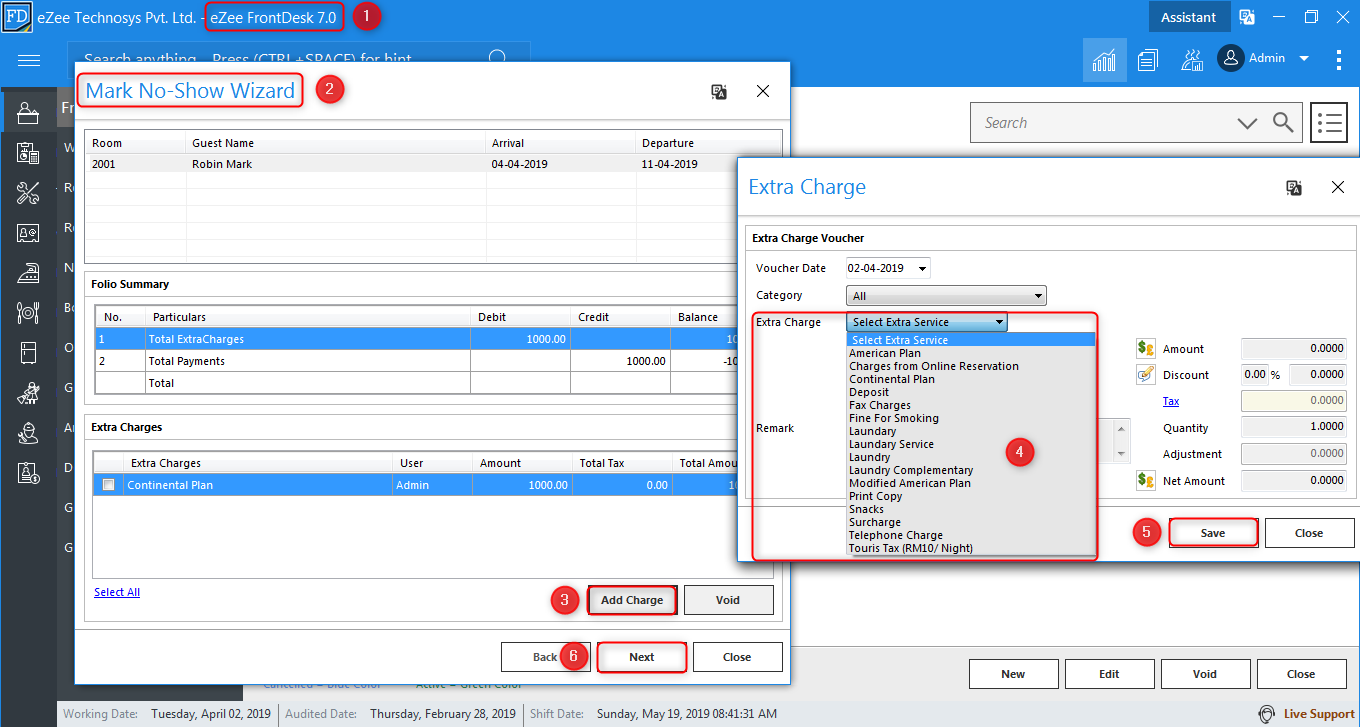Click the Amount dollar icon in Extra Charge
Screen dimensions: 1360x727
click(1146, 349)
